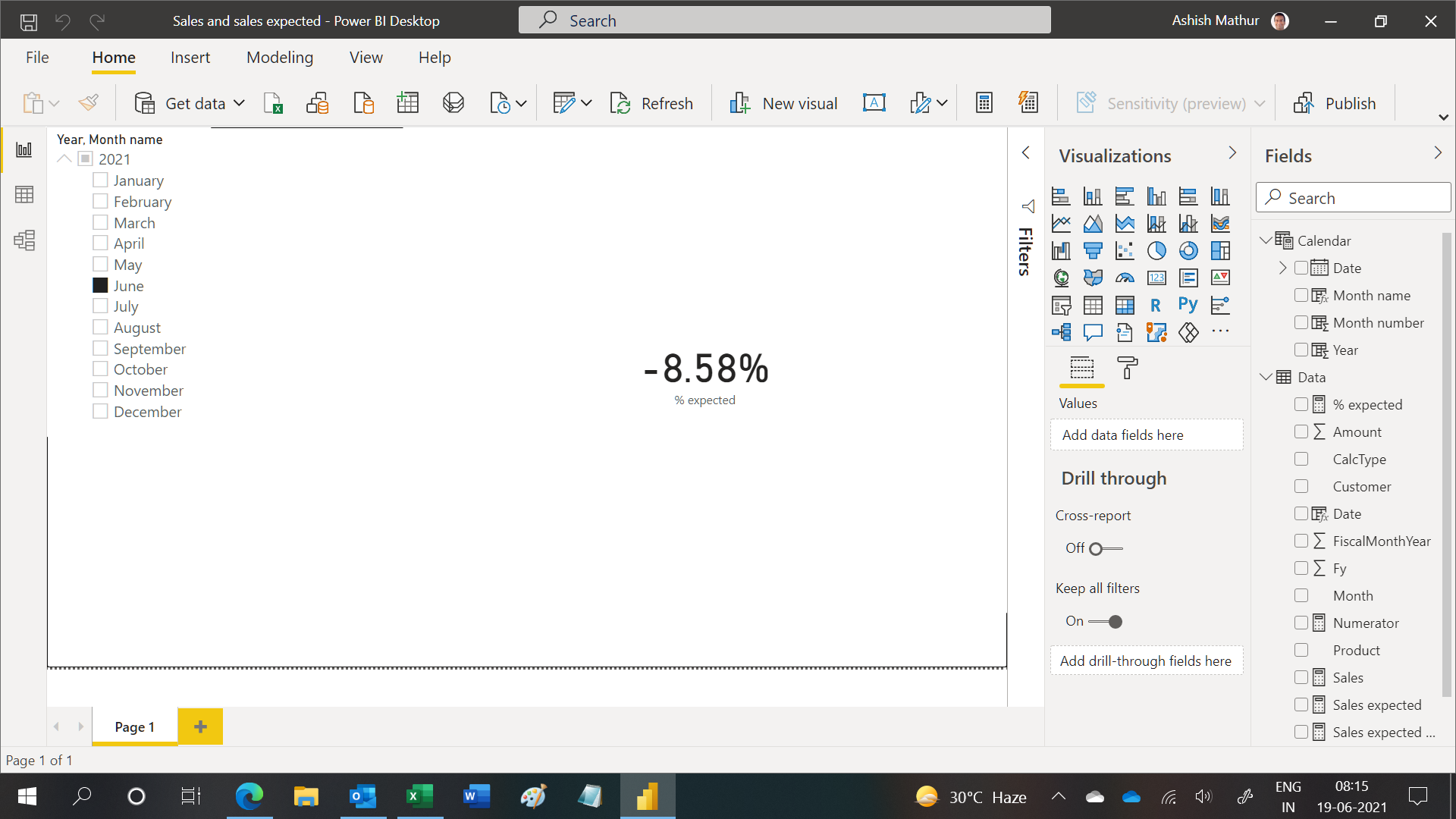Viewport: 1456px width, 819px height.
Task: Check the January slicer box
Action: pos(100,180)
